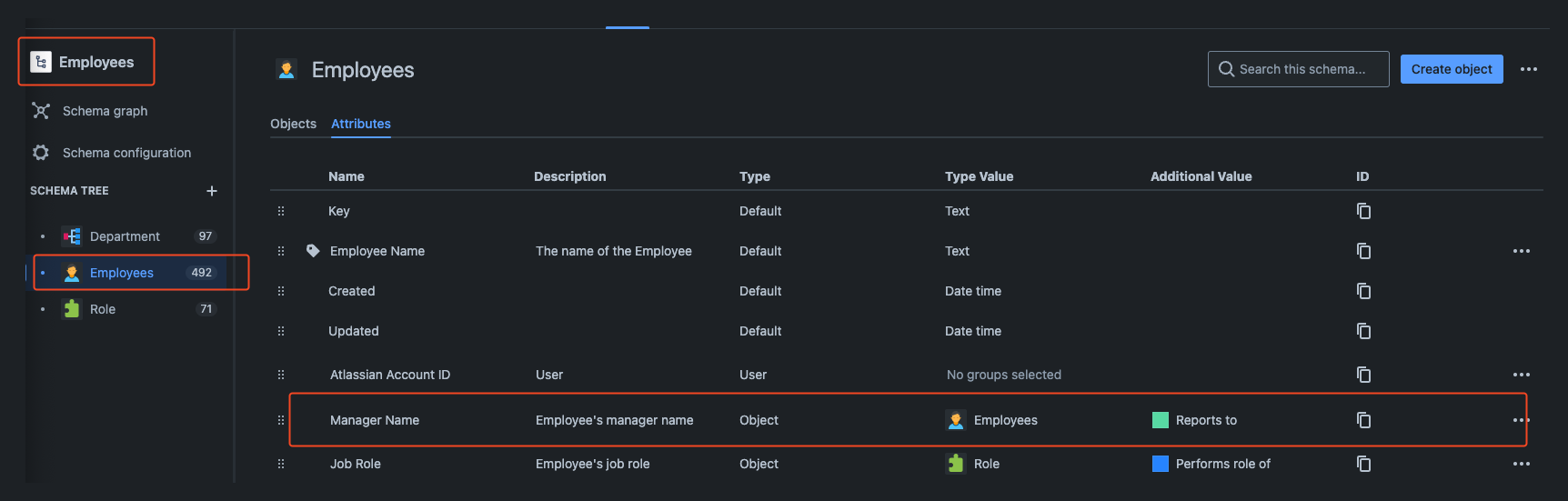Click the drag handle of Atlassian Account ID row
1568x501 pixels.
click(x=281, y=375)
